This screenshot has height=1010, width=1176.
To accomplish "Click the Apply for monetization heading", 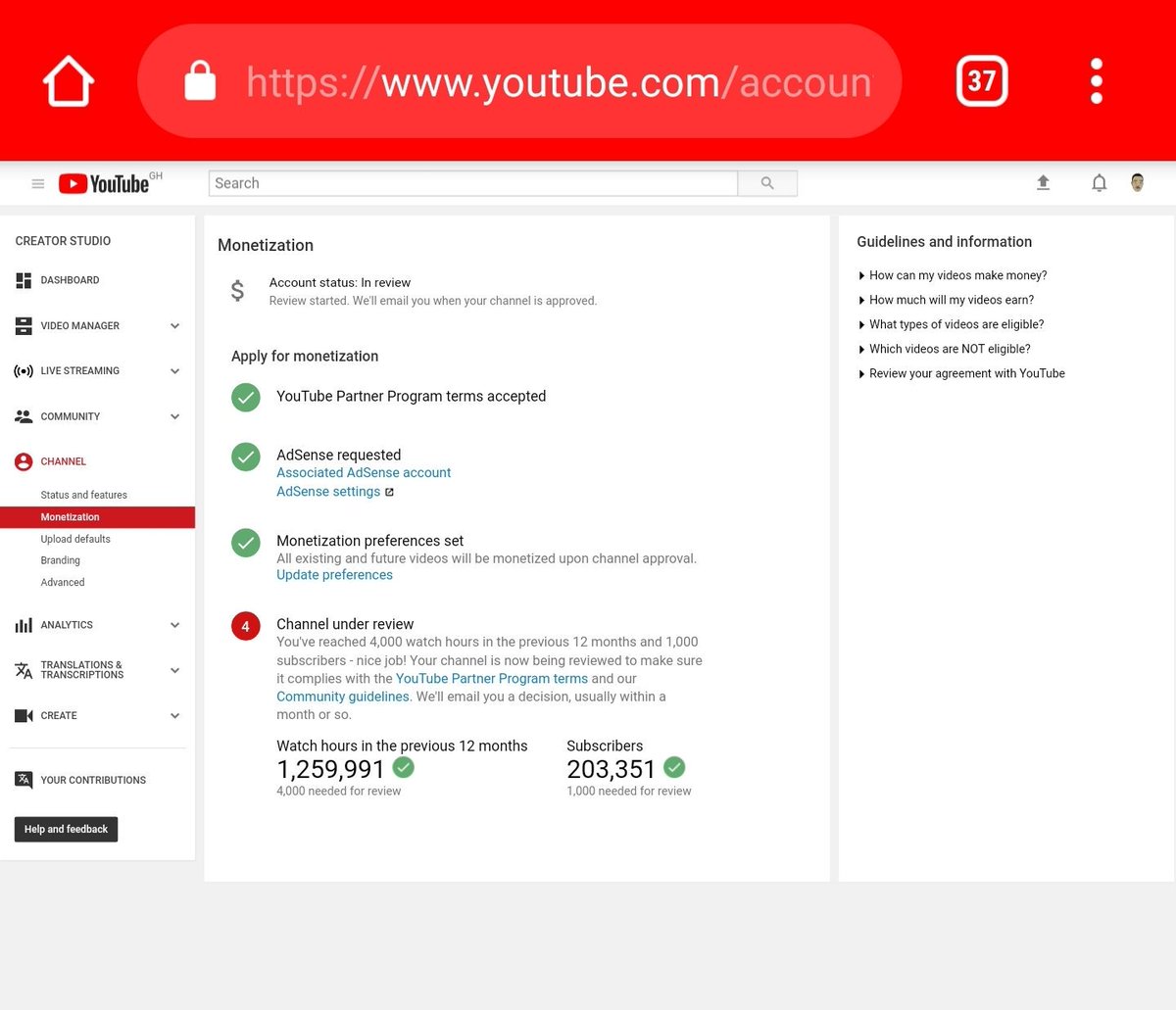I will [x=305, y=357].
